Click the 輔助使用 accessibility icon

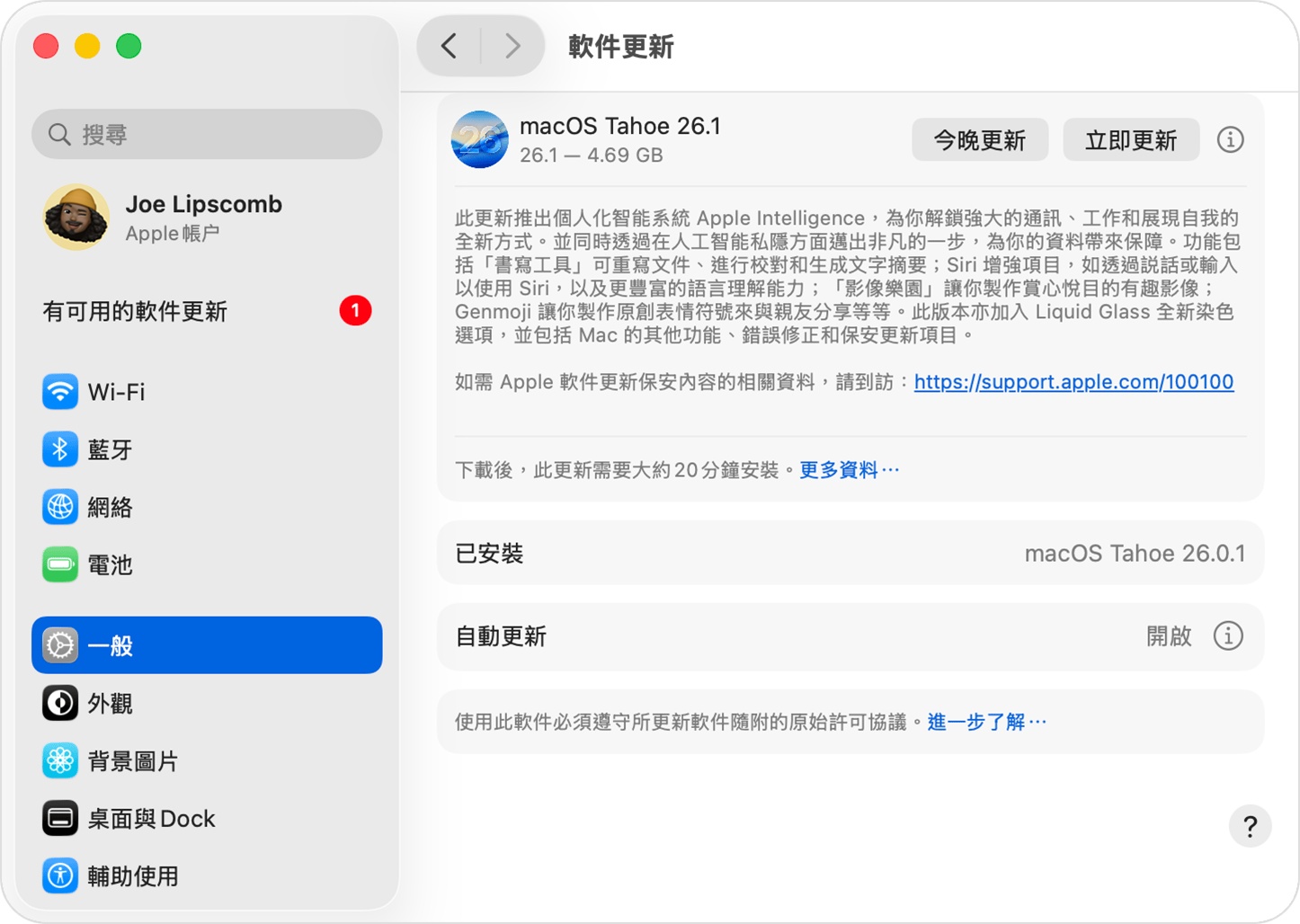(60, 875)
